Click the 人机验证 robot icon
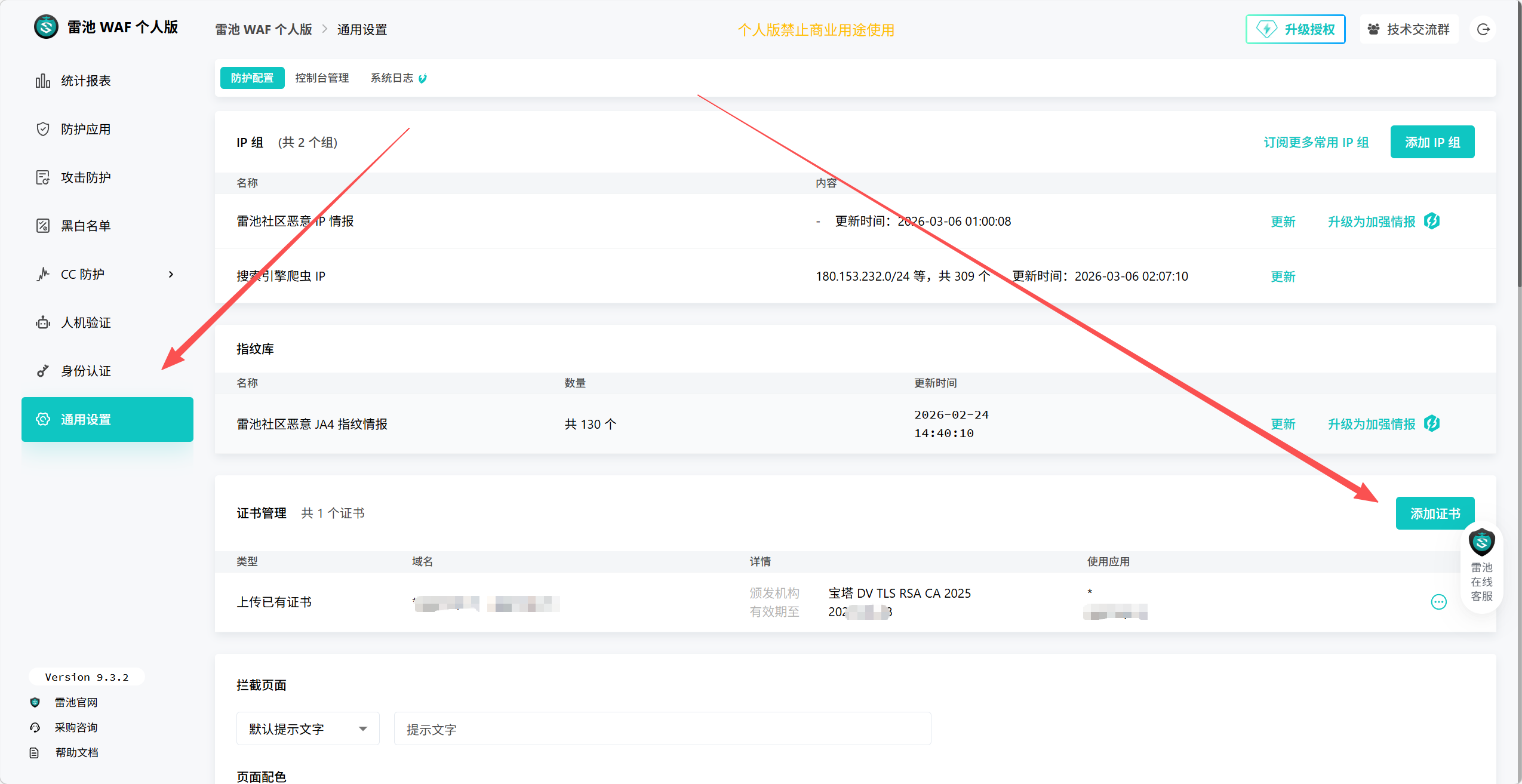This screenshot has height=784, width=1522. (x=42, y=322)
